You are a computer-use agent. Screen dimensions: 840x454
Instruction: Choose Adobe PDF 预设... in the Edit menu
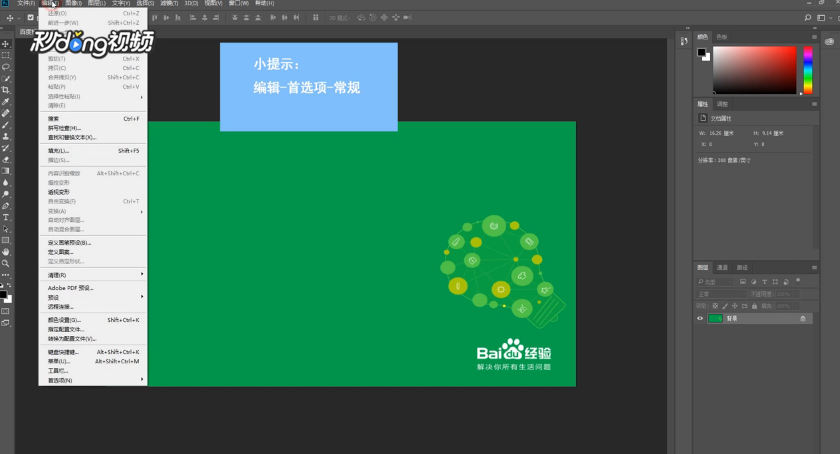click(x=93, y=288)
